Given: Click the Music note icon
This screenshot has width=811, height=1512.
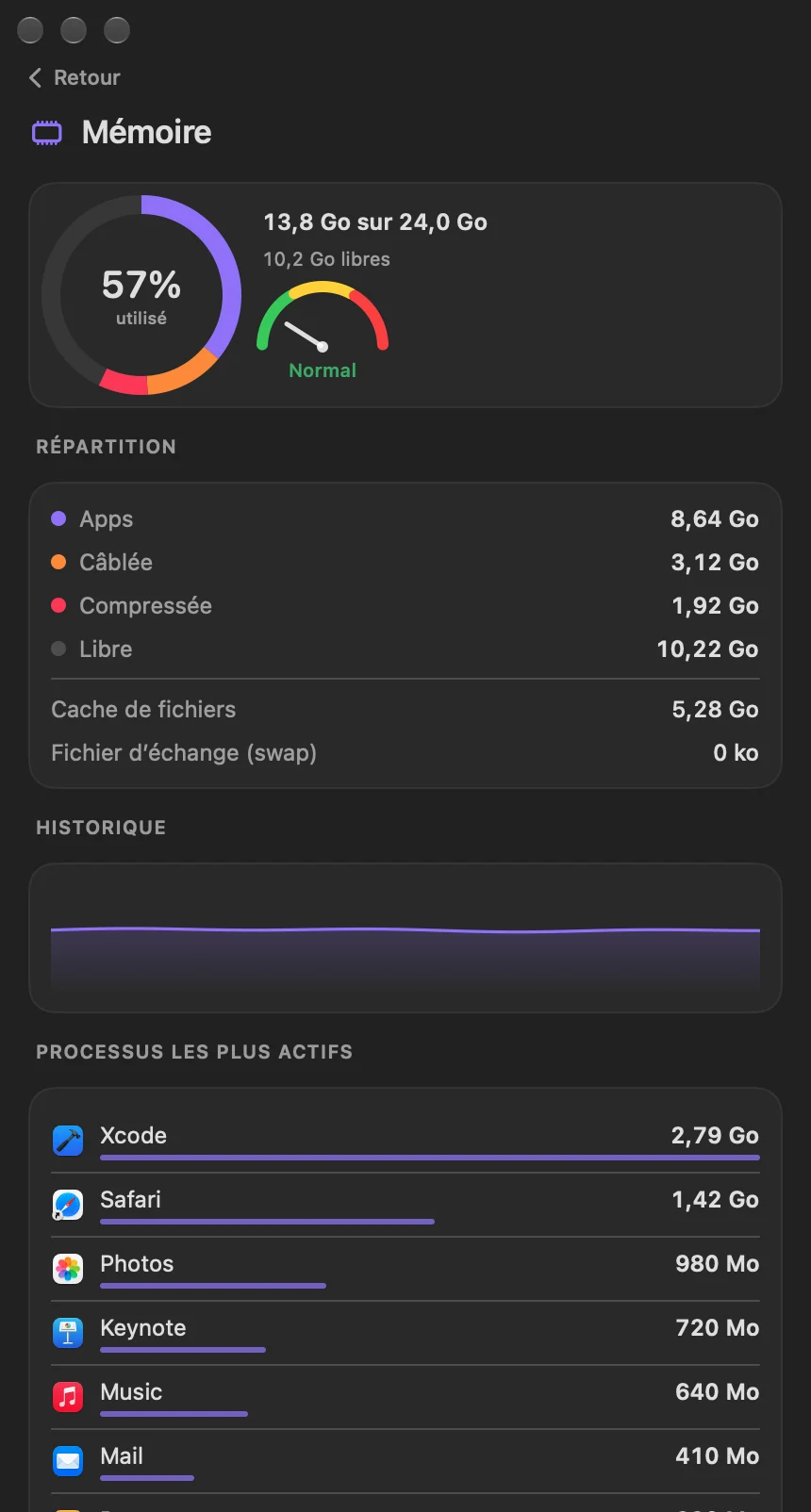Looking at the screenshot, I should pyautogui.click(x=68, y=1397).
